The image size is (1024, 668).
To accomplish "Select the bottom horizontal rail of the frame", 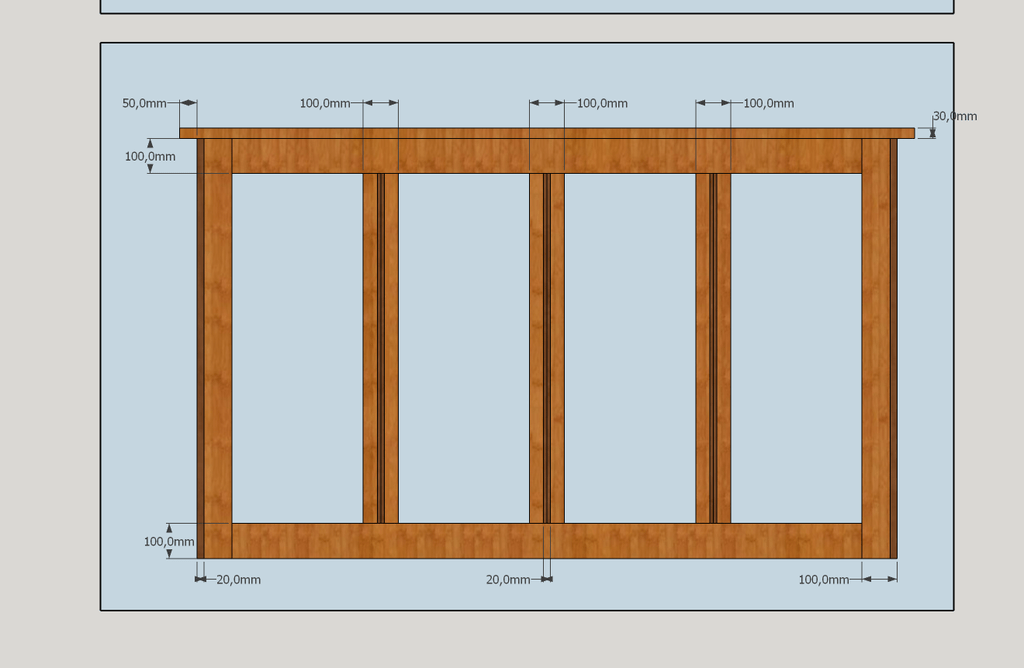I will [x=547, y=541].
